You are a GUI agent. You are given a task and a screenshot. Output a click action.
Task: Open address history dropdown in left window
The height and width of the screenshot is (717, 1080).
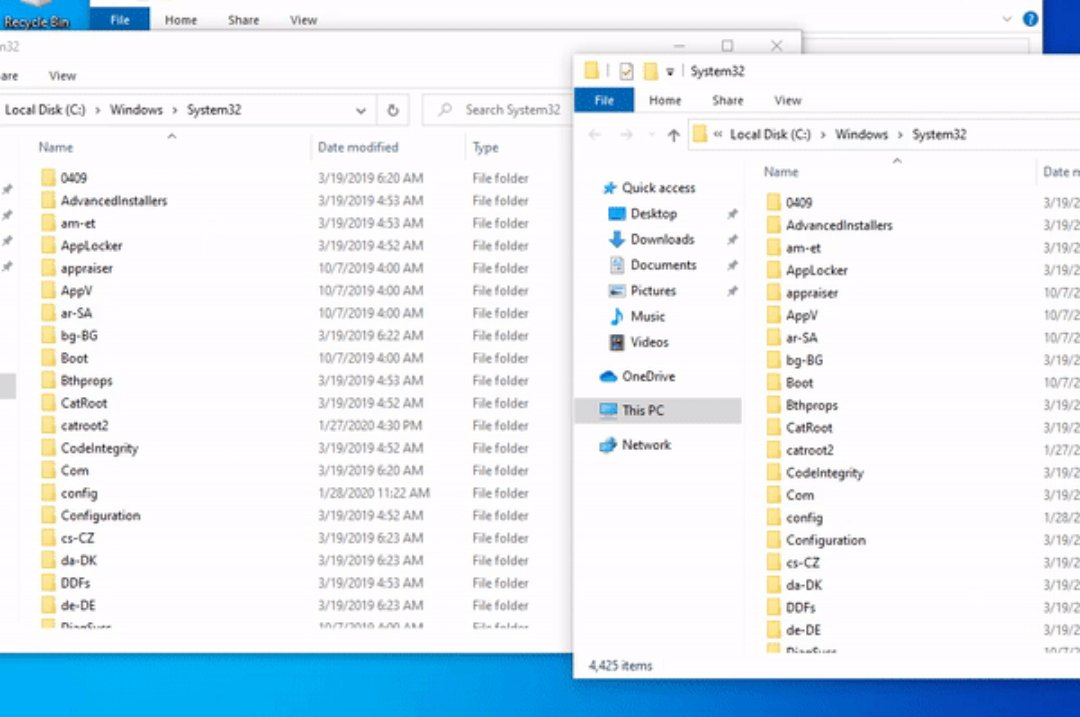point(360,110)
